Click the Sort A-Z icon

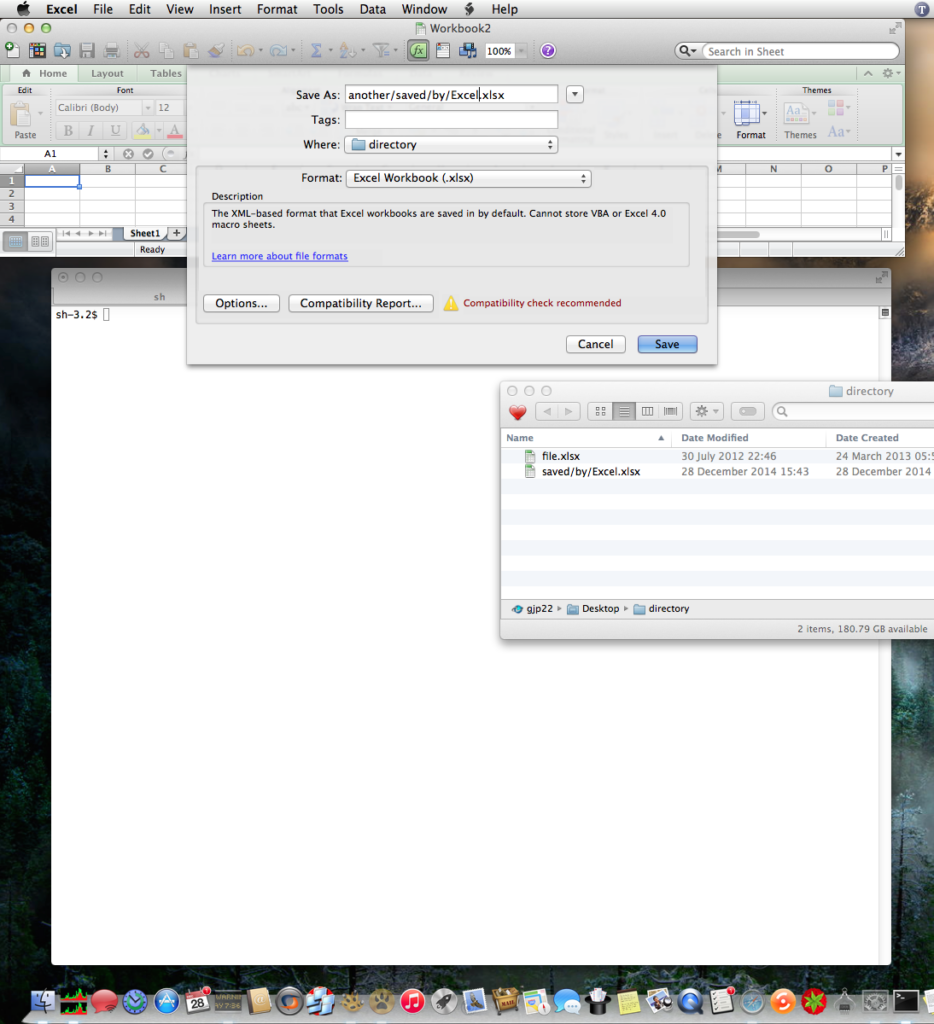347,50
